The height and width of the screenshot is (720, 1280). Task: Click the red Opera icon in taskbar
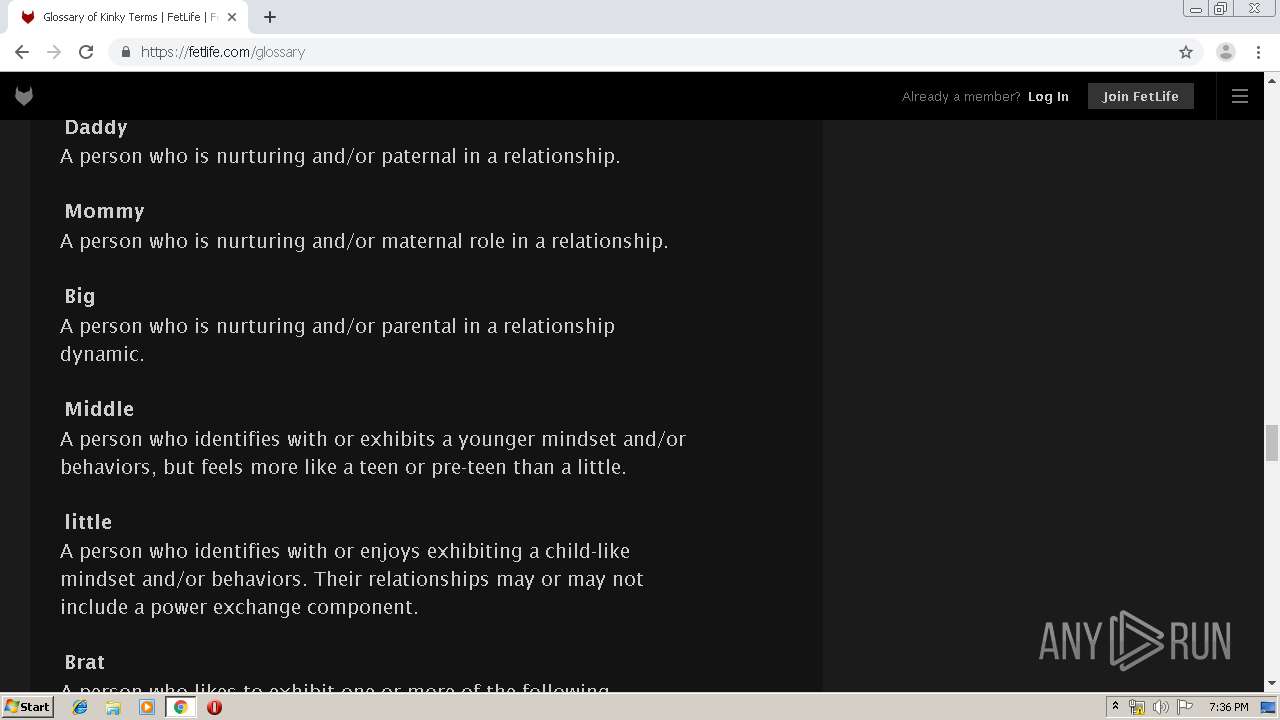(214, 707)
